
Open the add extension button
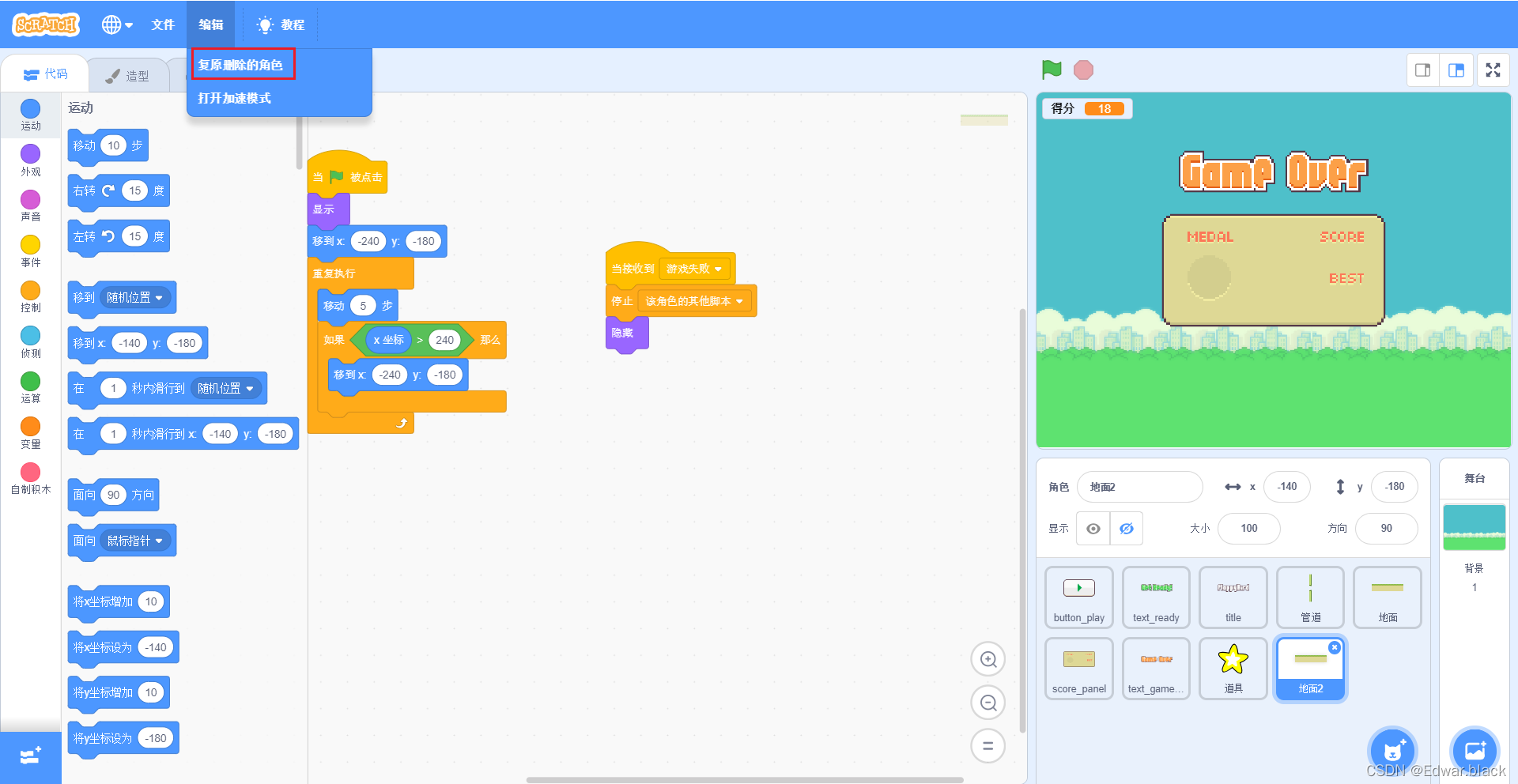coord(30,757)
